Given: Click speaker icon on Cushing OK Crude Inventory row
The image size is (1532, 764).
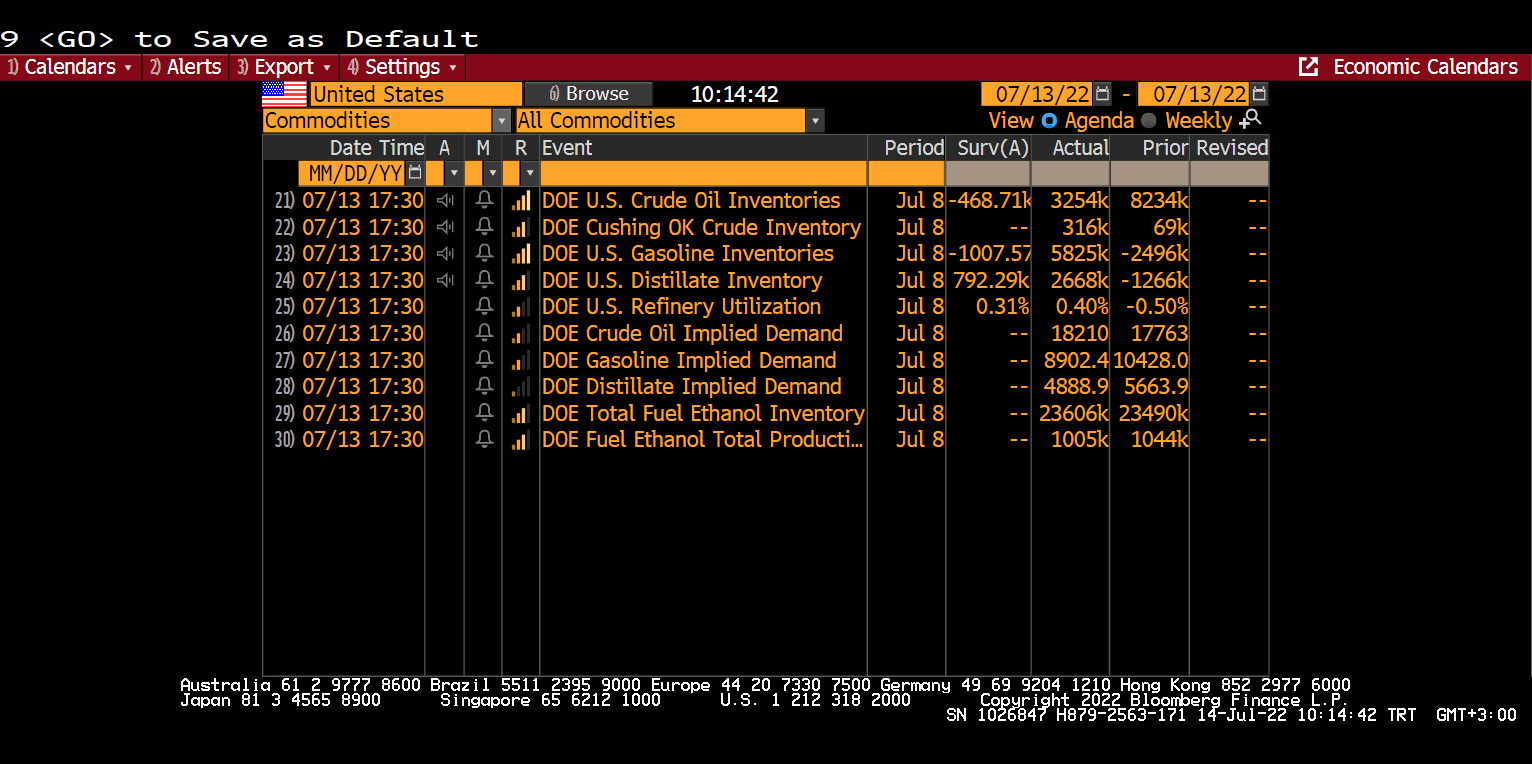Looking at the screenshot, I should 445,227.
